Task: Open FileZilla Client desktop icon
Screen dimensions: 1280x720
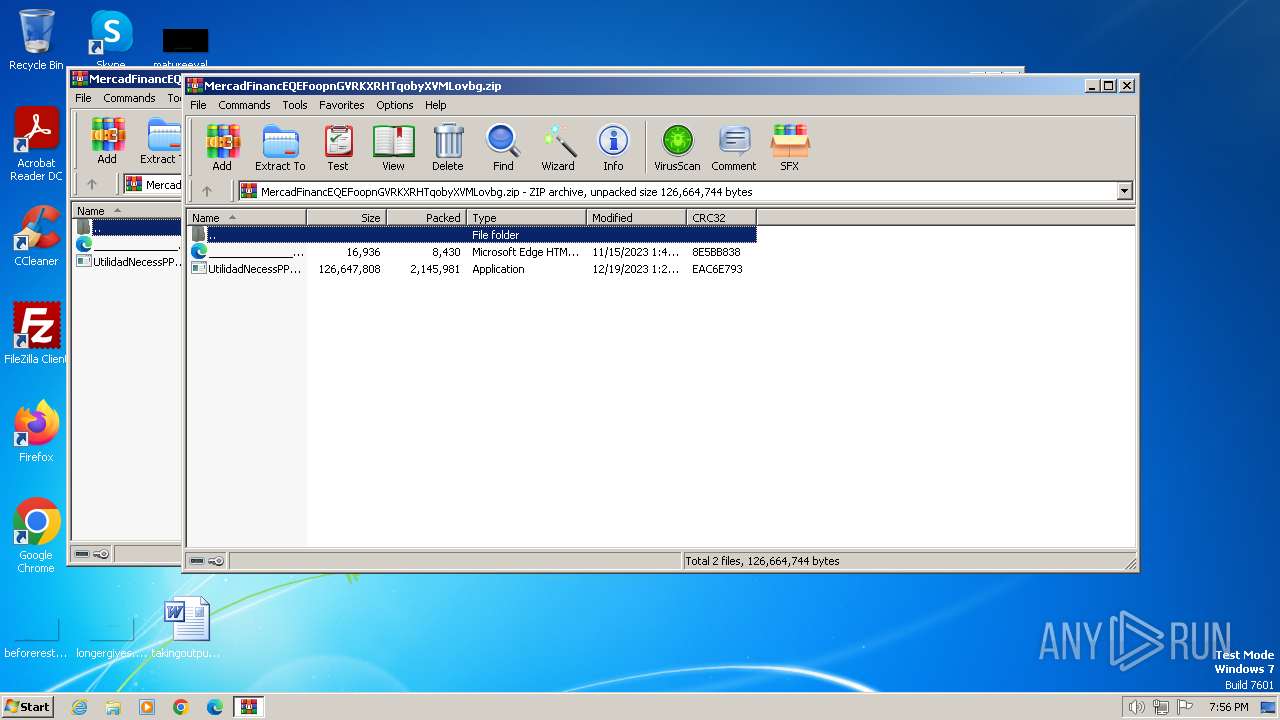Action: 36,333
